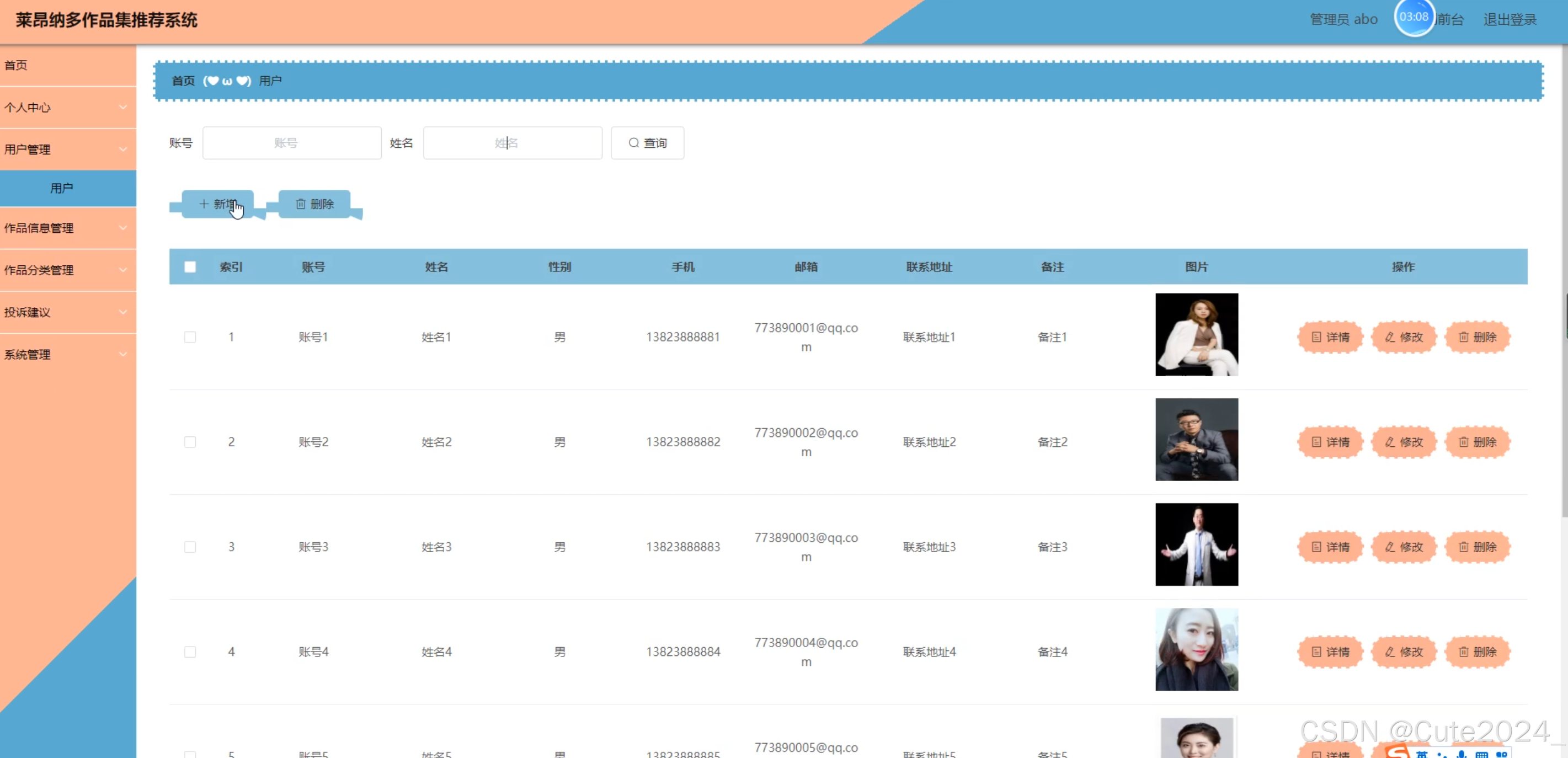This screenshot has height=758, width=1568.
Task: Go to 首页 in the sidebar
Action: coord(17,65)
